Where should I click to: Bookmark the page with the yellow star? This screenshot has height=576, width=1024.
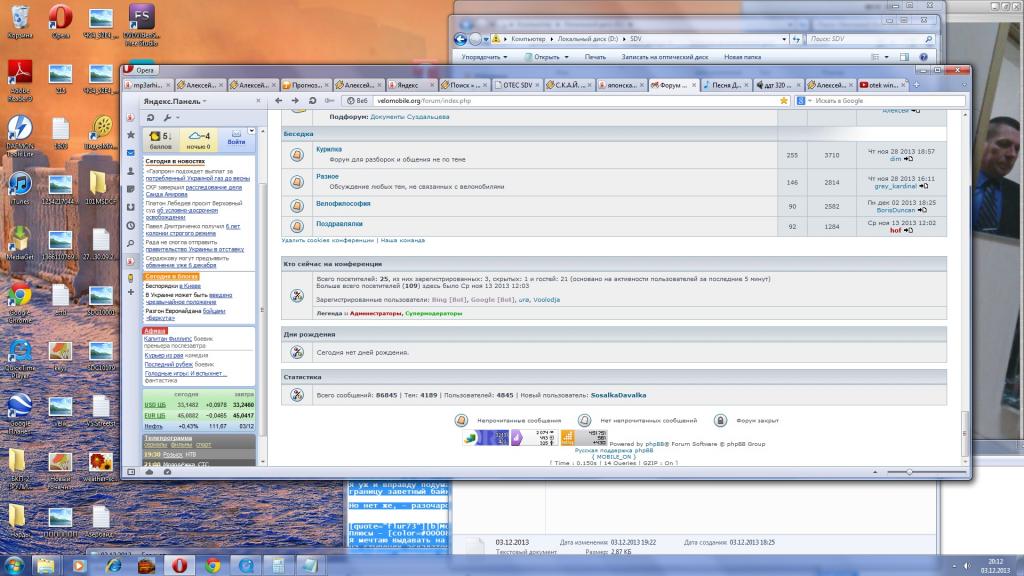[x=784, y=101]
